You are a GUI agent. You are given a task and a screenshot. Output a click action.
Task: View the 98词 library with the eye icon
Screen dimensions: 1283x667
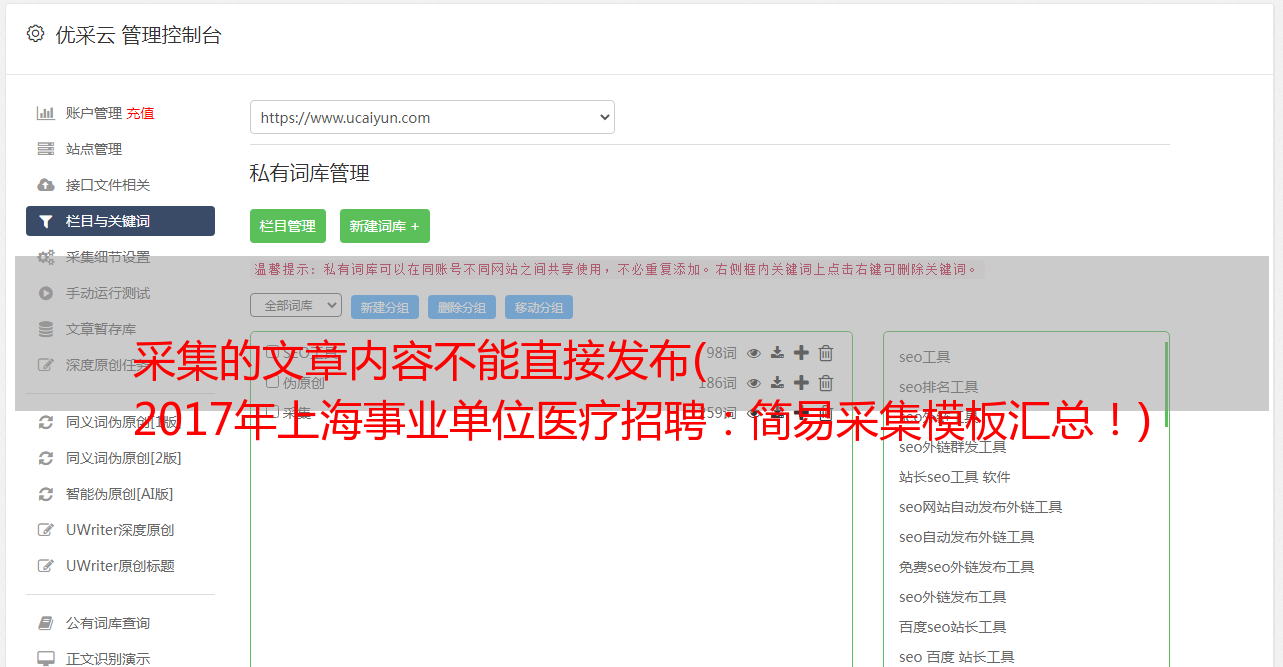tap(754, 352)
